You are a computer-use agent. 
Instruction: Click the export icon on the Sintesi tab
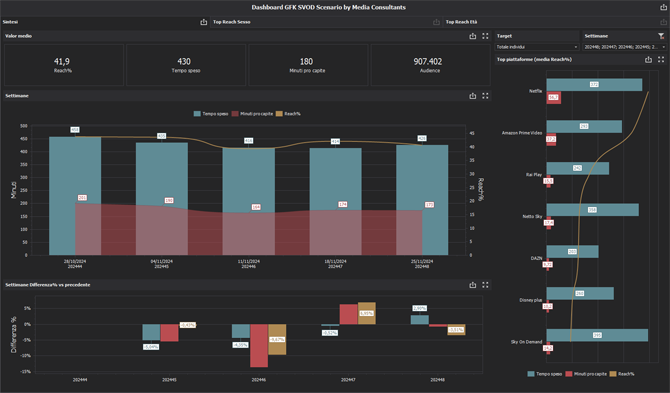[203, 22]
